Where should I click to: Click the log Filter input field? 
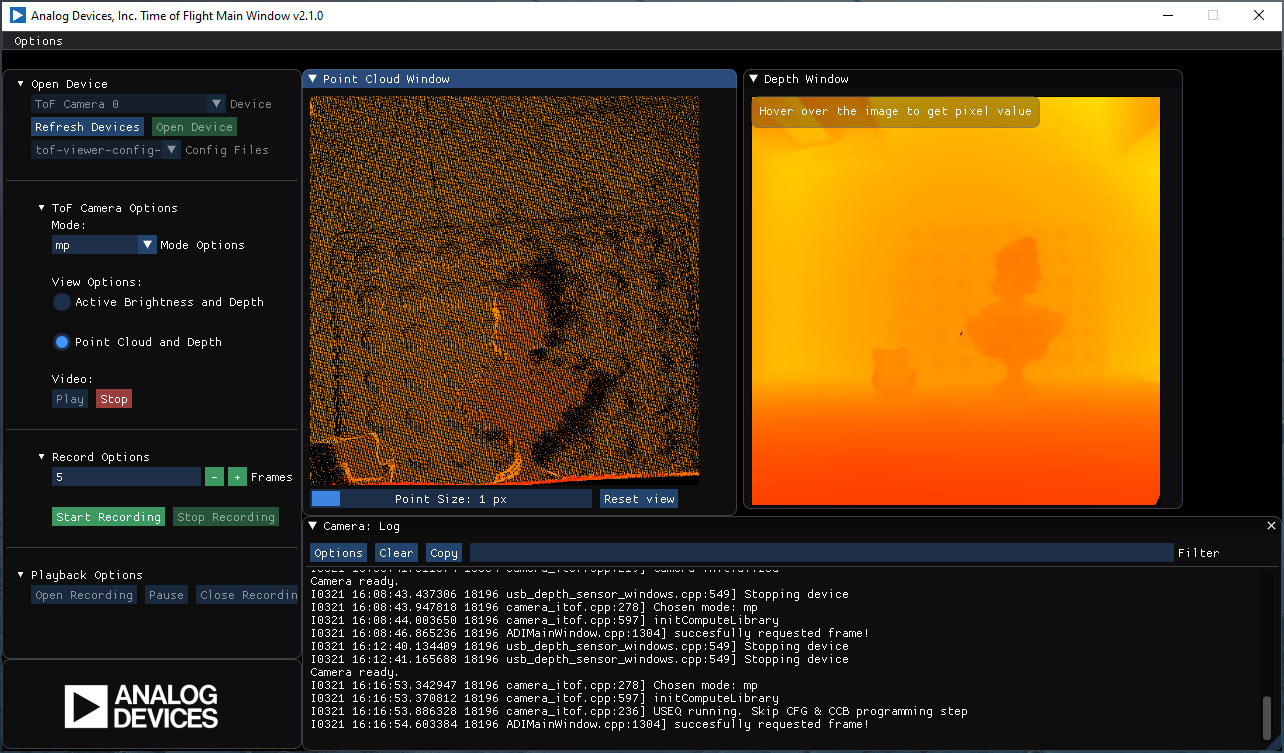point(821,553)
